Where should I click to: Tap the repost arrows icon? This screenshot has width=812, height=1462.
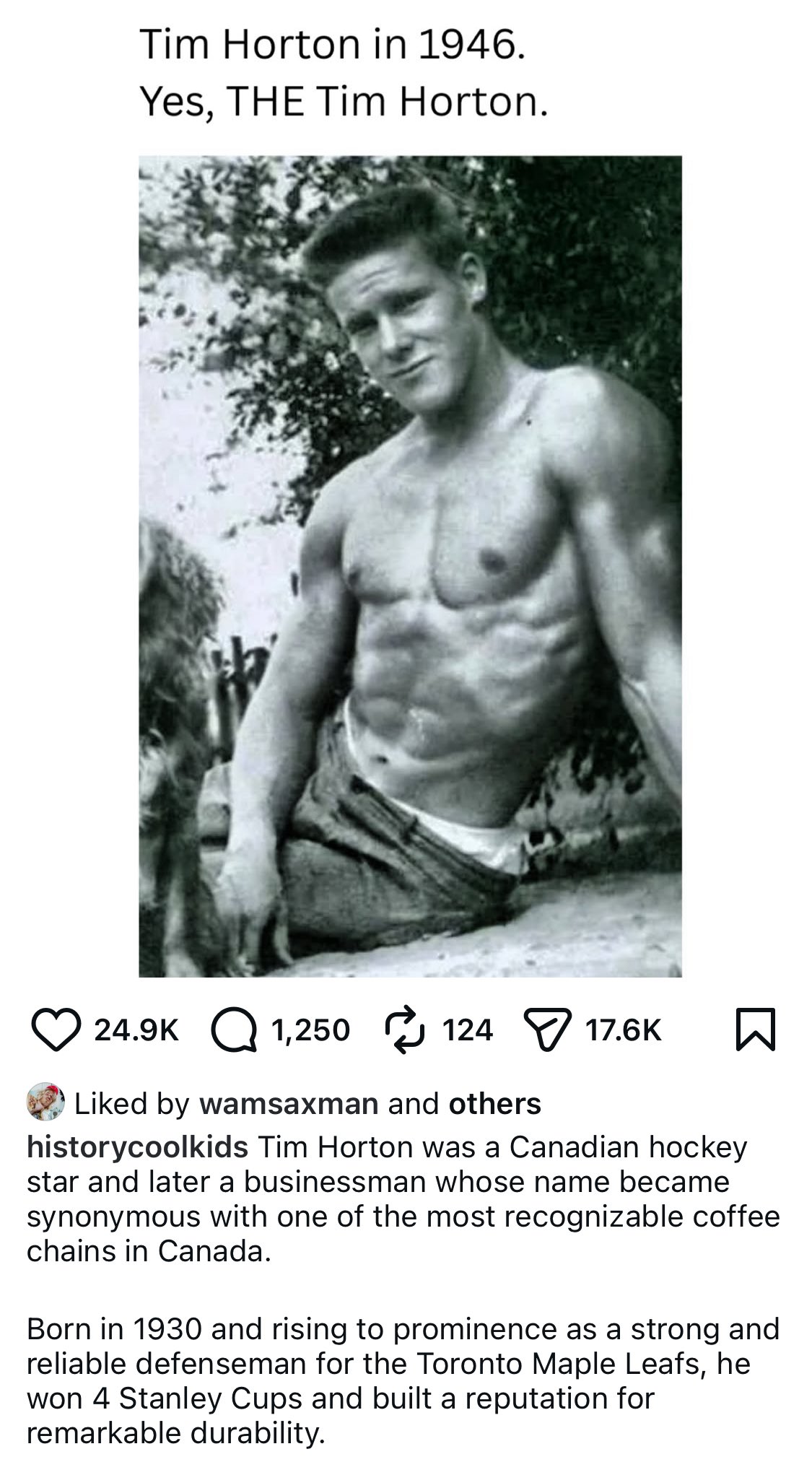406,1029
